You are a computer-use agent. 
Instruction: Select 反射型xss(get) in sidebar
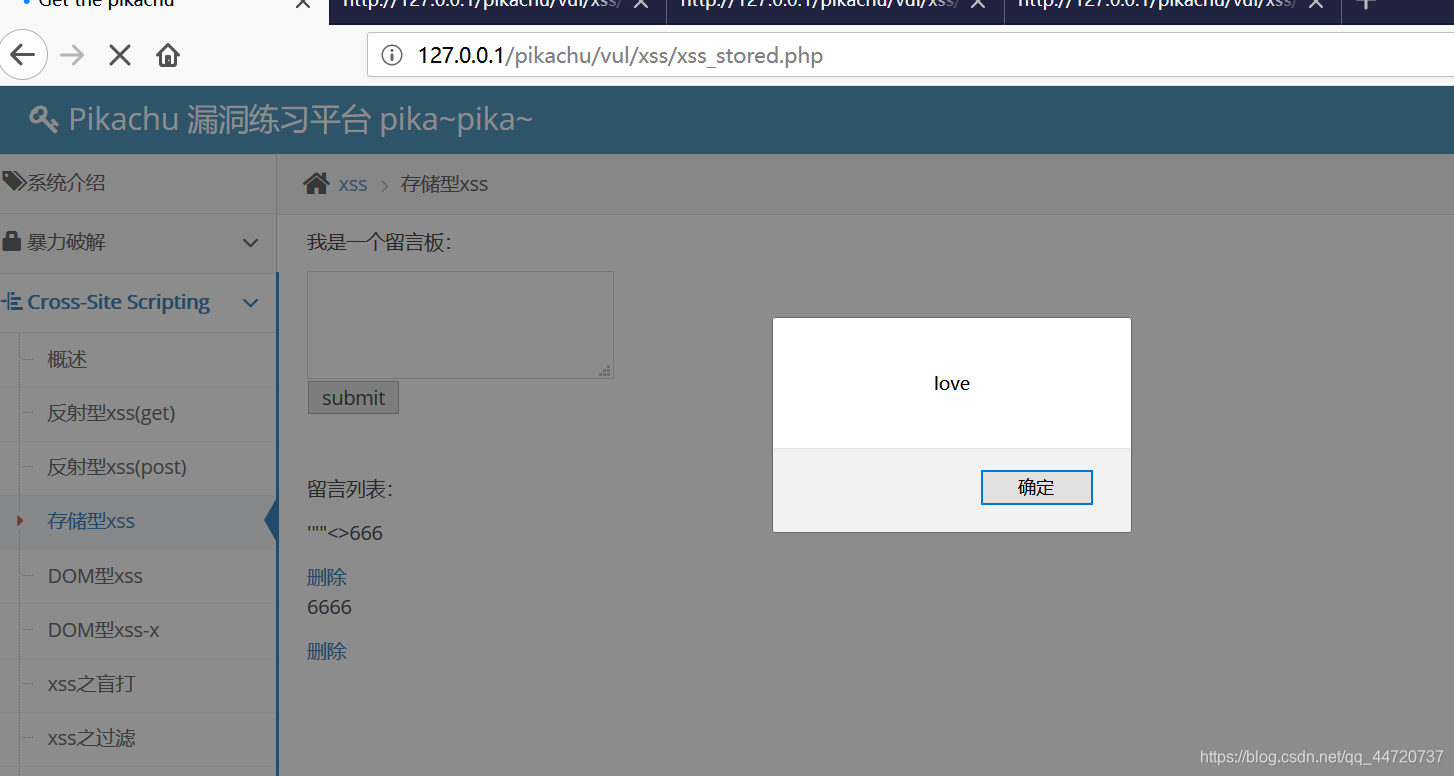(x=138, y=414)
